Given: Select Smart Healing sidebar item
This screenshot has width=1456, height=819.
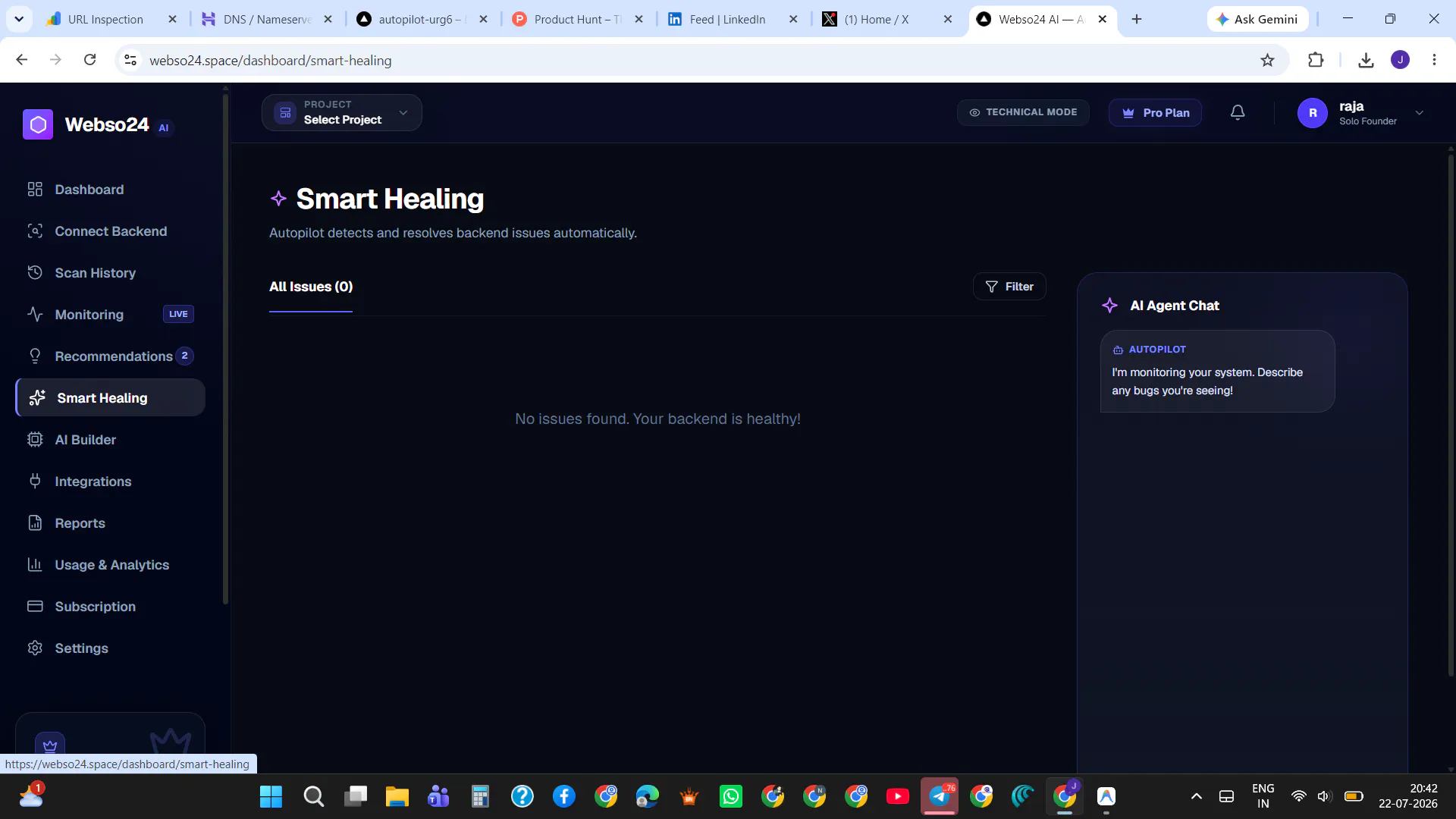Looking at the screenshot, I should 110,398.
